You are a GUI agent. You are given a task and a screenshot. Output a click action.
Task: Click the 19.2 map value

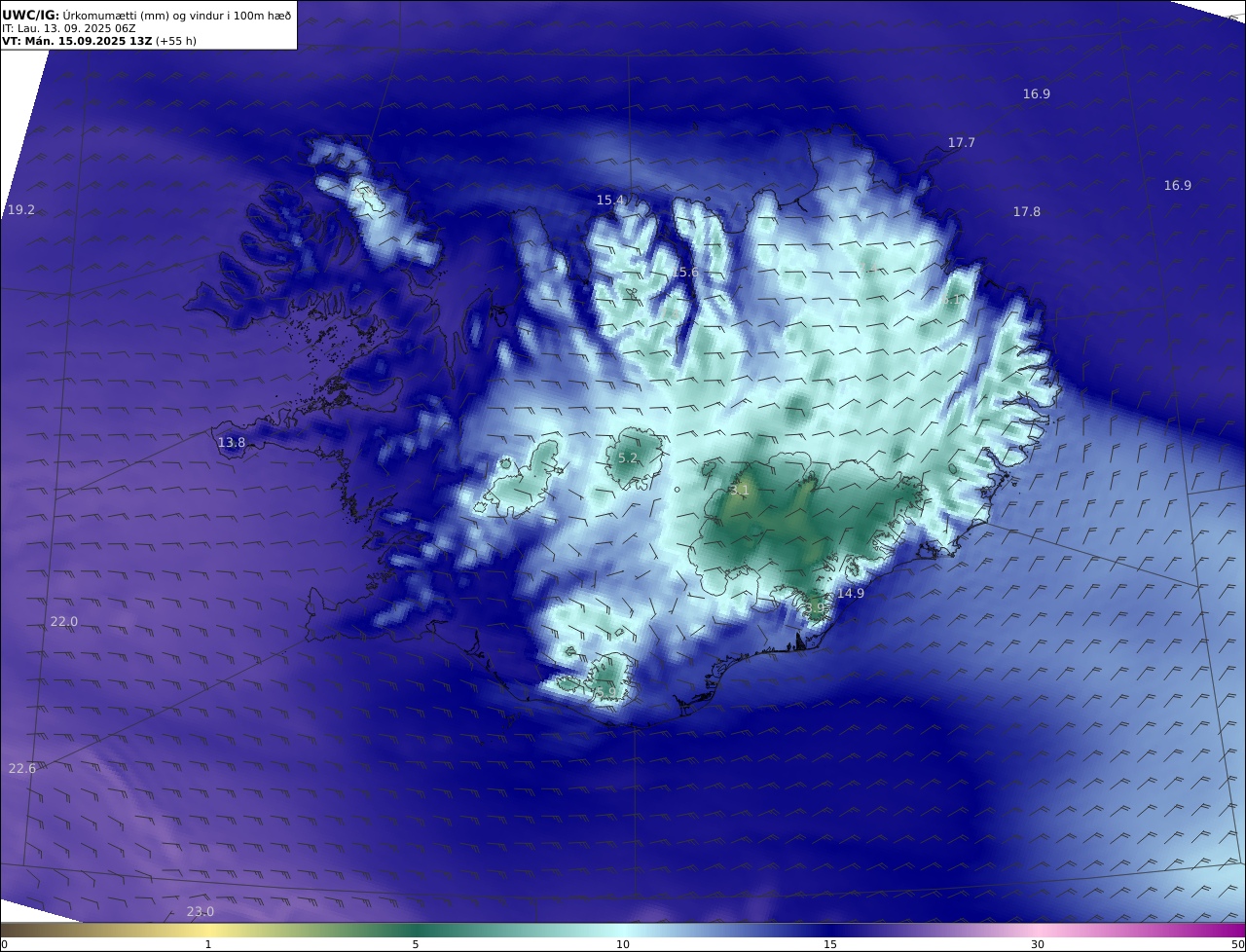tap(21, 209)
